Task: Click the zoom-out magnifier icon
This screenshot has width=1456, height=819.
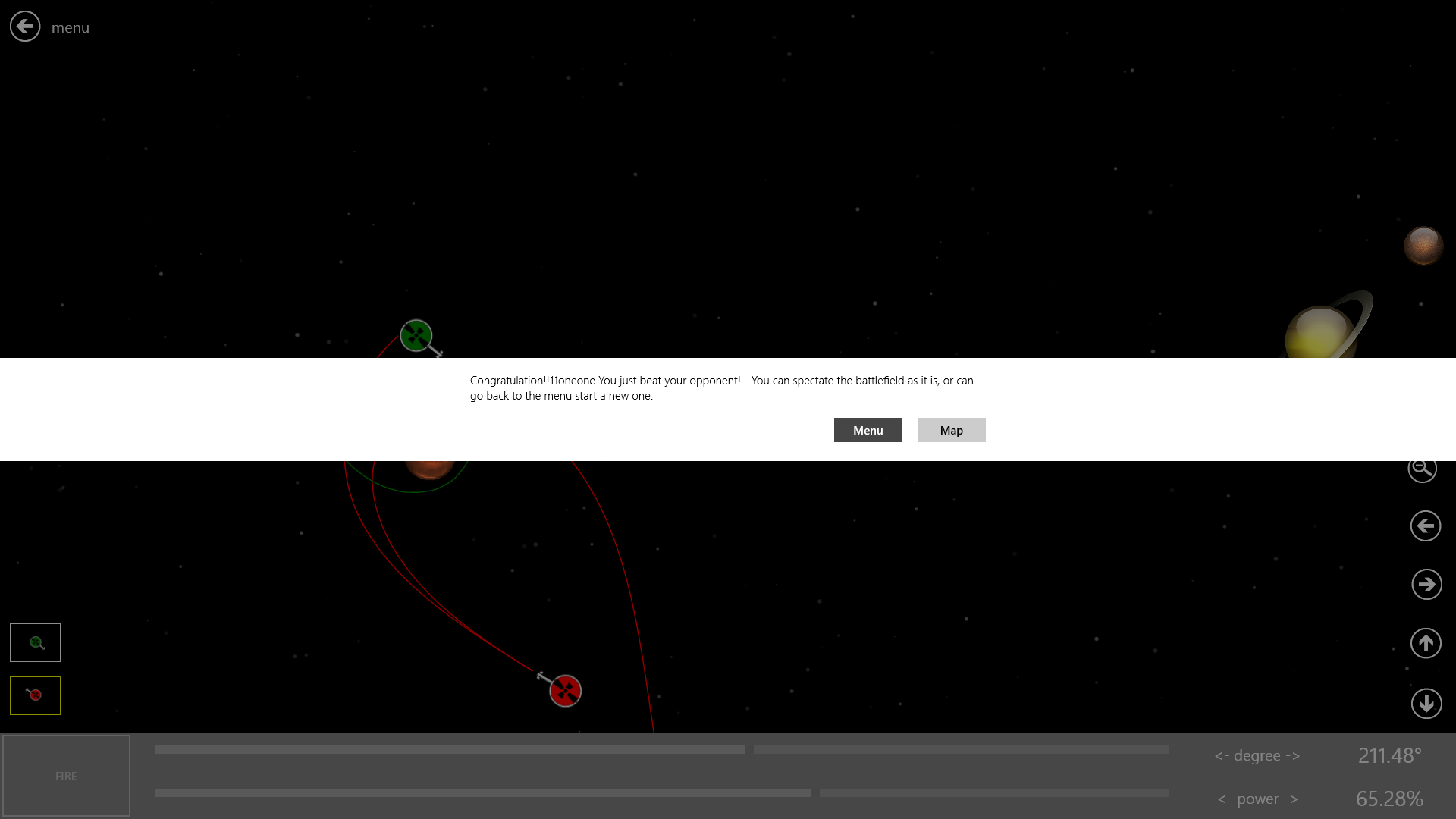Action: coord(1422,469)
